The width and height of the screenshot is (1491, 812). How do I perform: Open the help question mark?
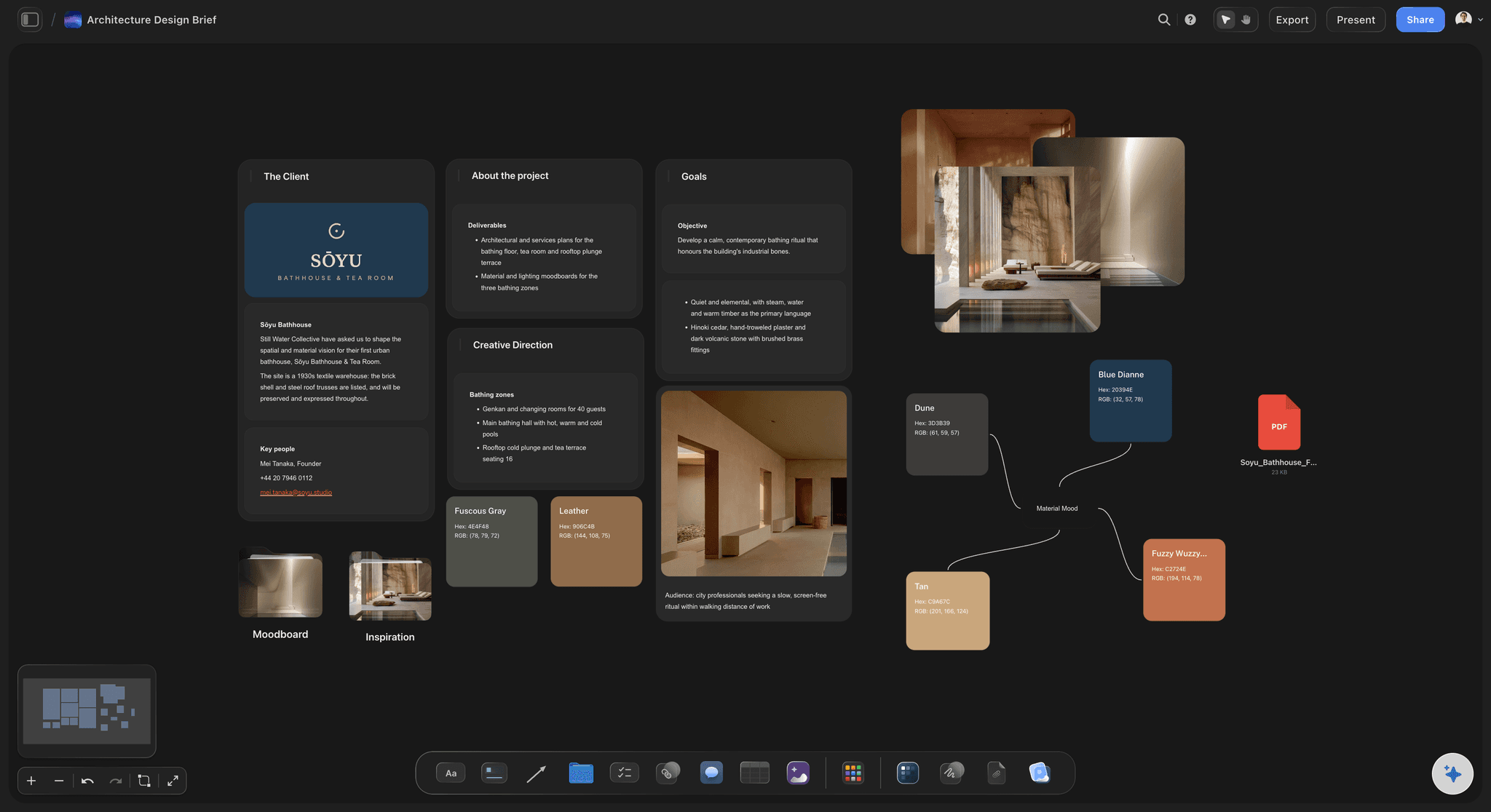(1190, 20)
